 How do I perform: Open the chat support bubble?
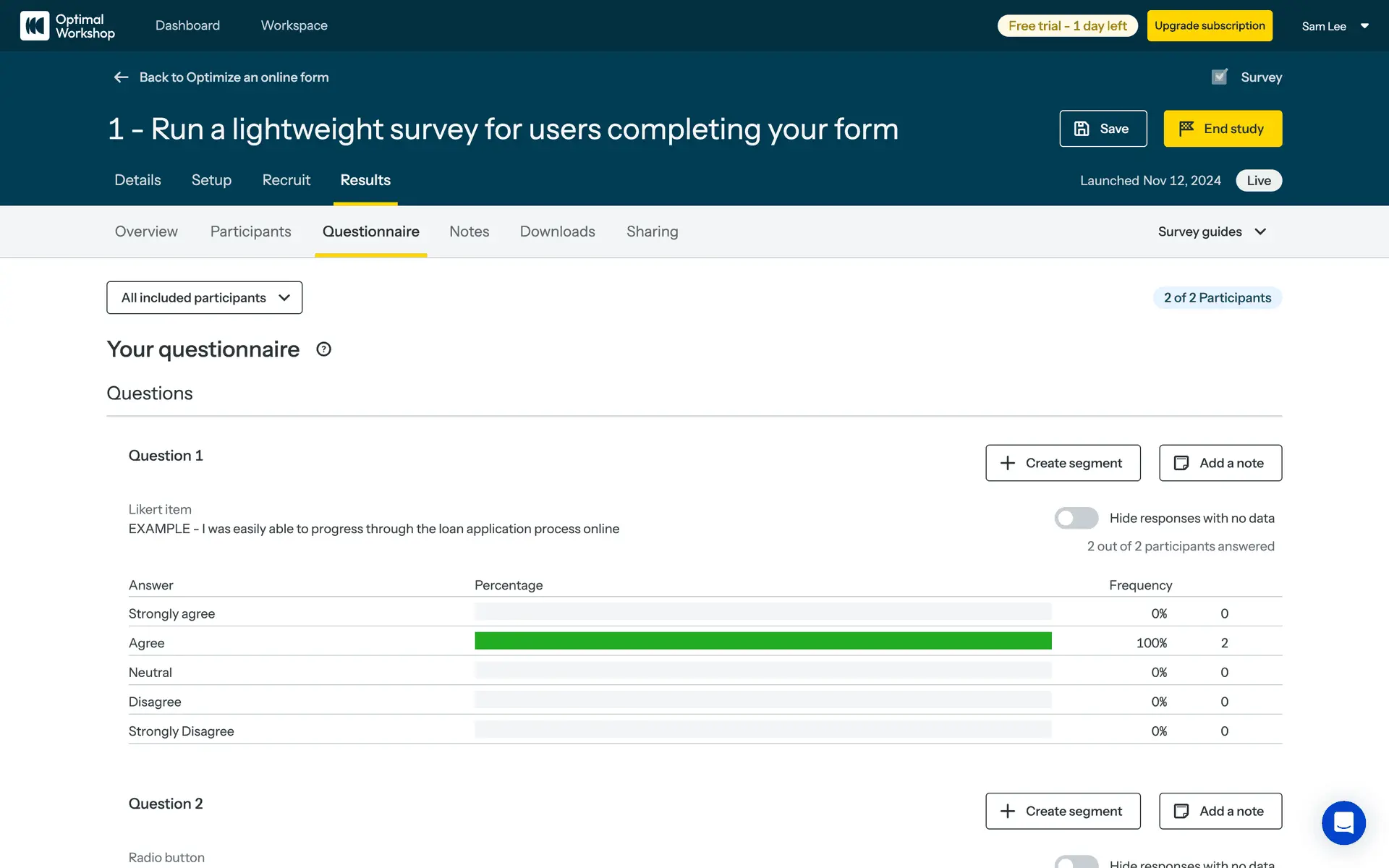1343,822
